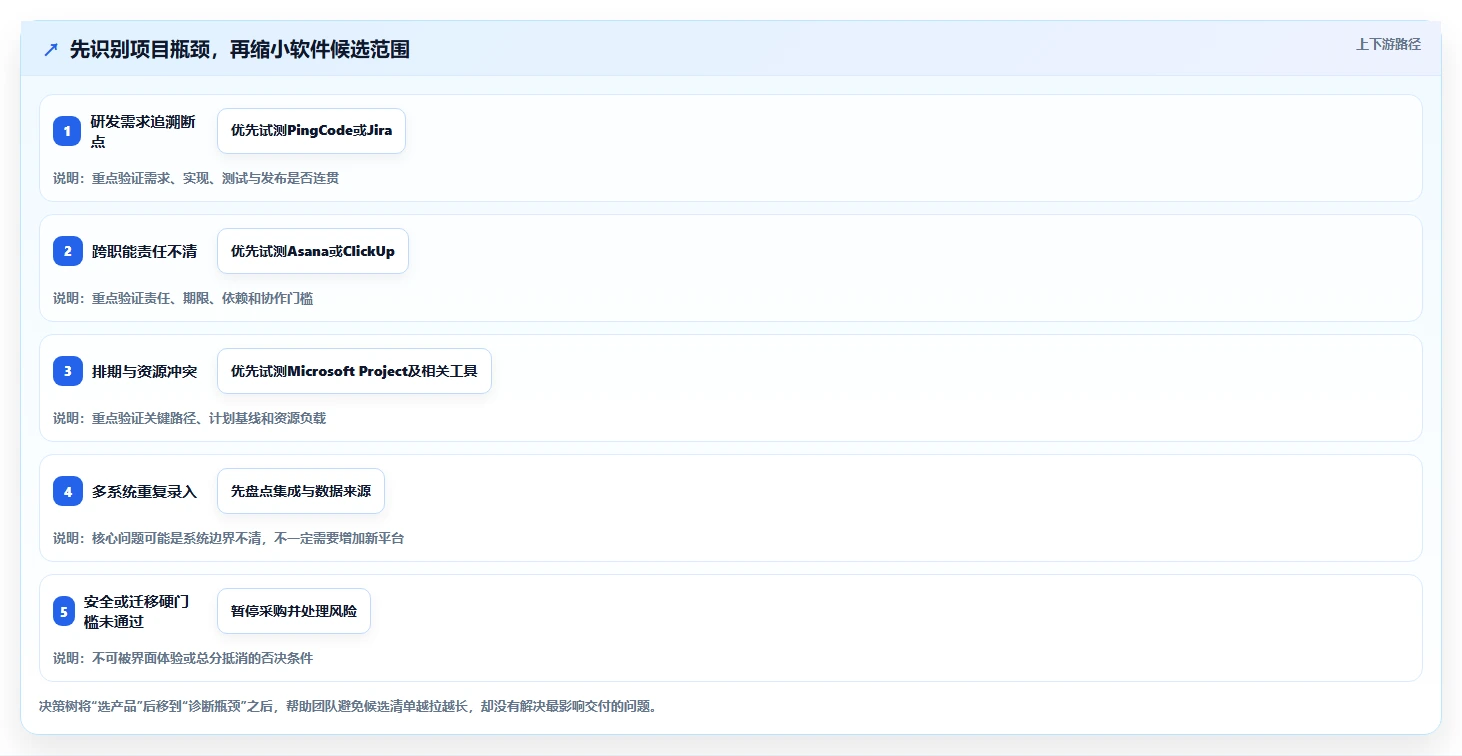This screenshot has height=756, width=1462.
Task: Select step number 3 badge
Action: coord(68,371)
